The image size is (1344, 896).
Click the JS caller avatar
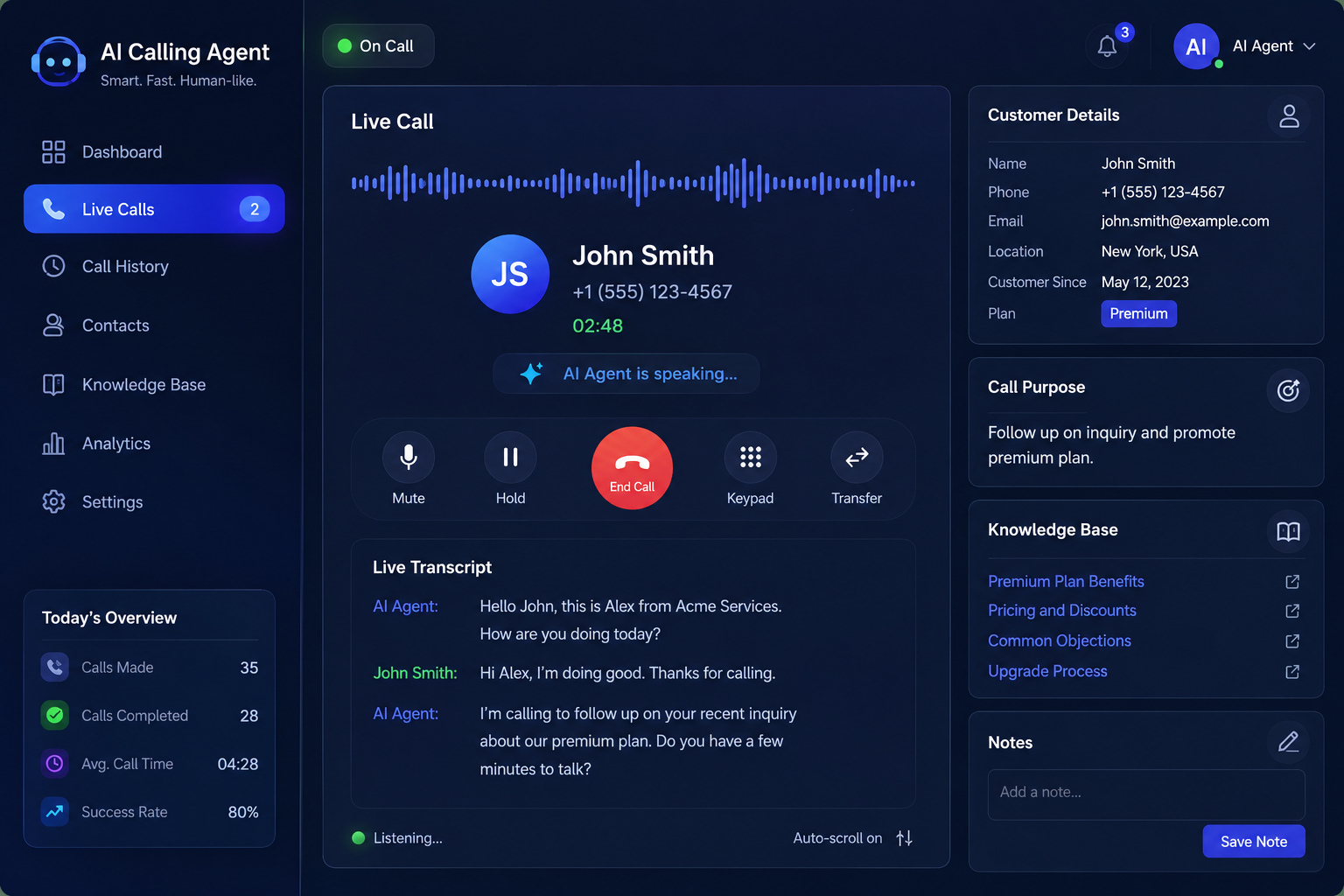(x=510, y=274)
